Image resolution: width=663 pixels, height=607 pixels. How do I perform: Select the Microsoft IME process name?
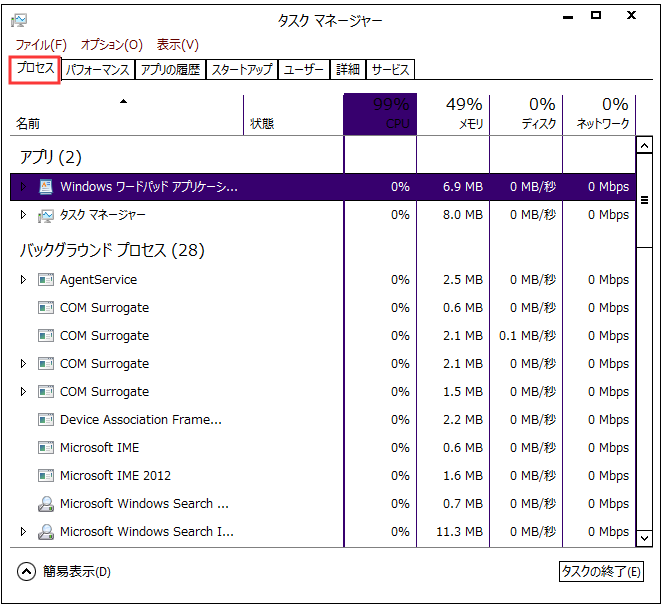tap(99, 448)
